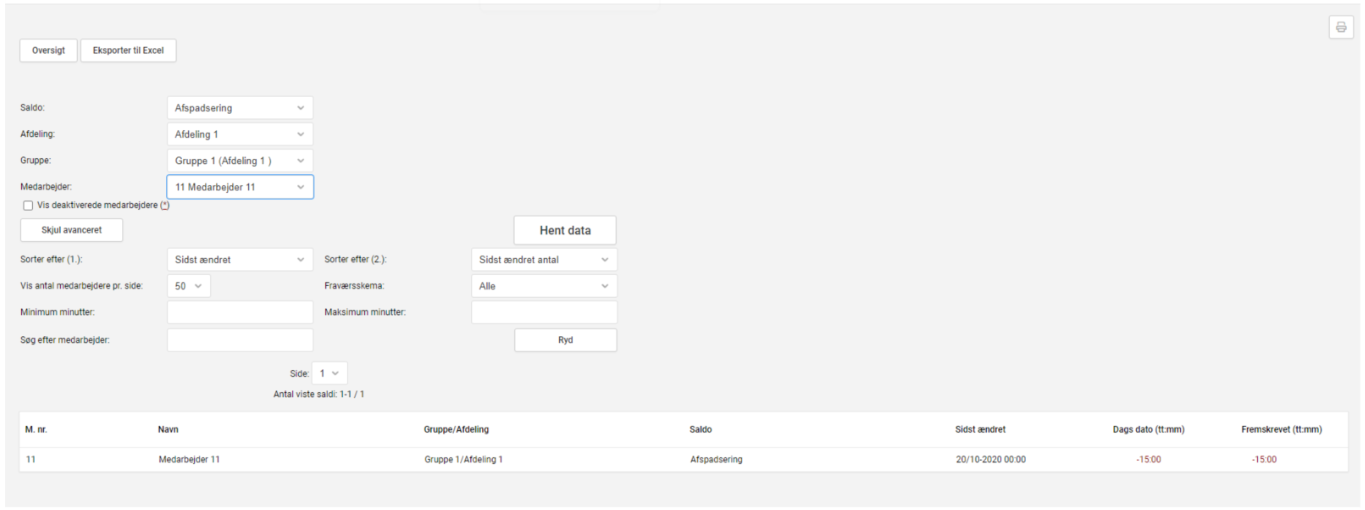
Task: Focus the Minimum minutter input field
Action: tap(239, 312)
